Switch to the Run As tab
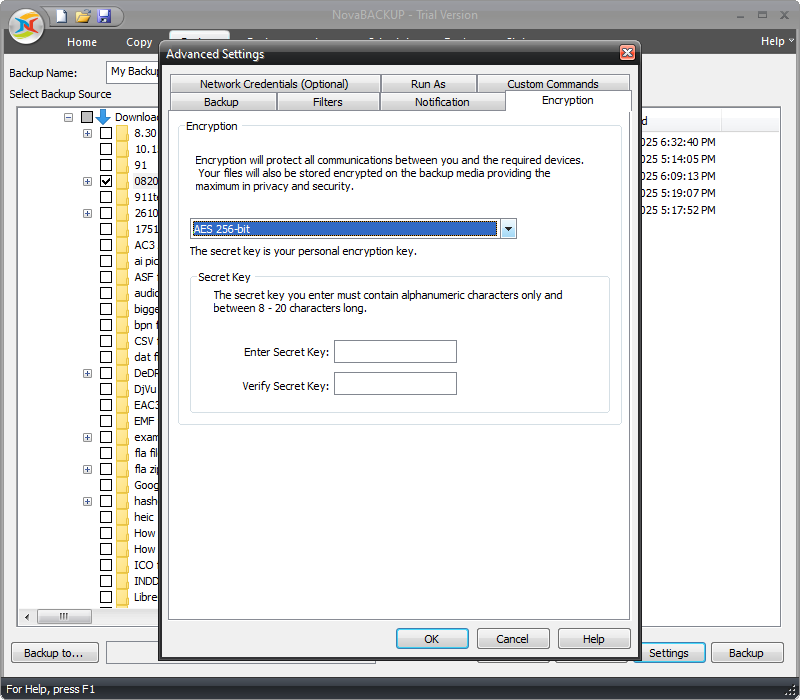This screenshot has width=800, height=700. pos(428,84)
